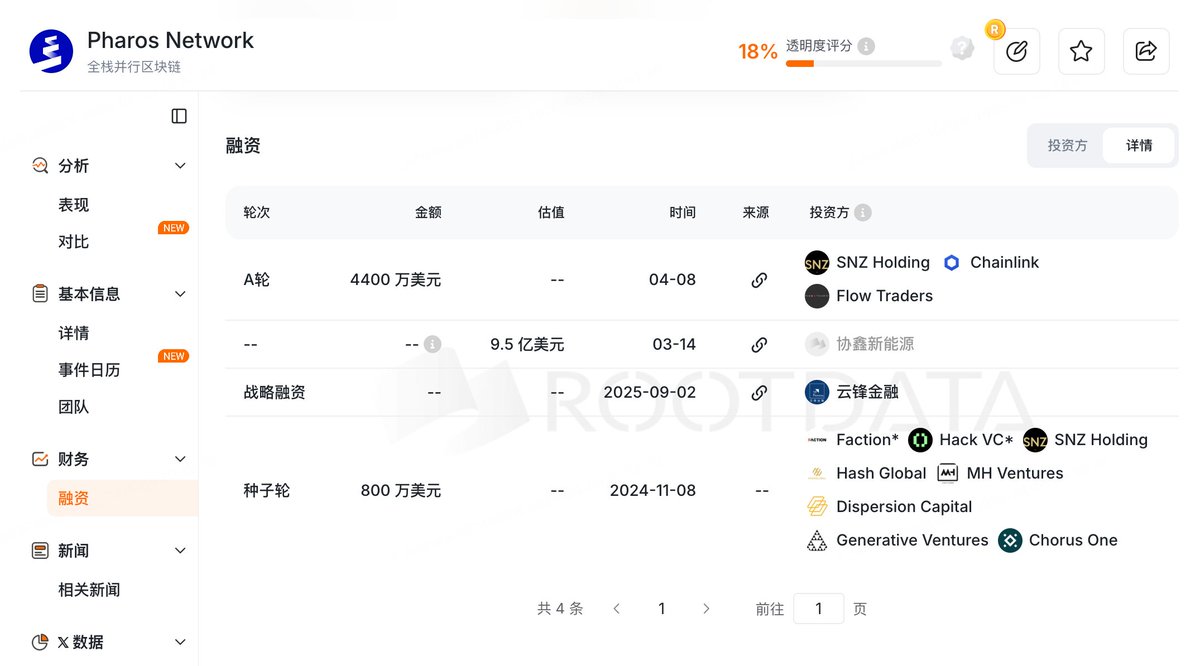Viewport: 1200px width, 666px height.
Task: Click the Chainlink logo icon
Action: pos(952,263)
